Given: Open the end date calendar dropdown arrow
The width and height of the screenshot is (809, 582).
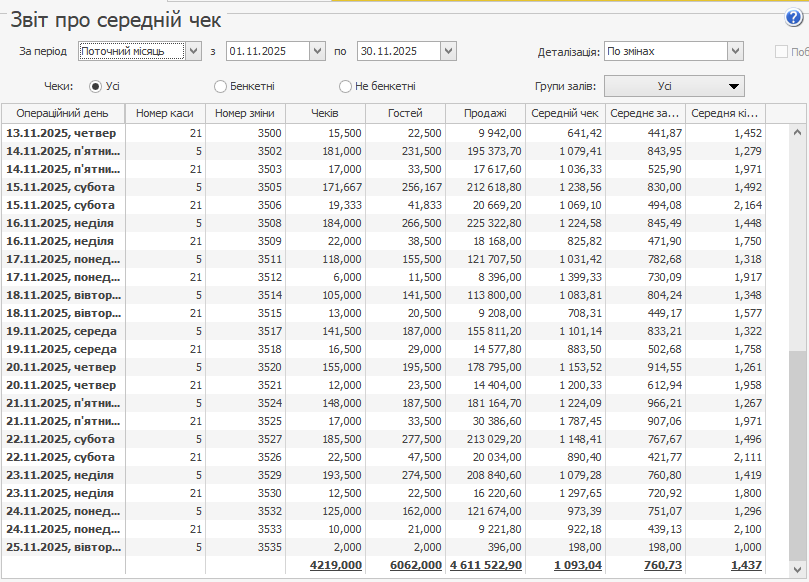Looking at the screenshot, I should tap(447, 51).
